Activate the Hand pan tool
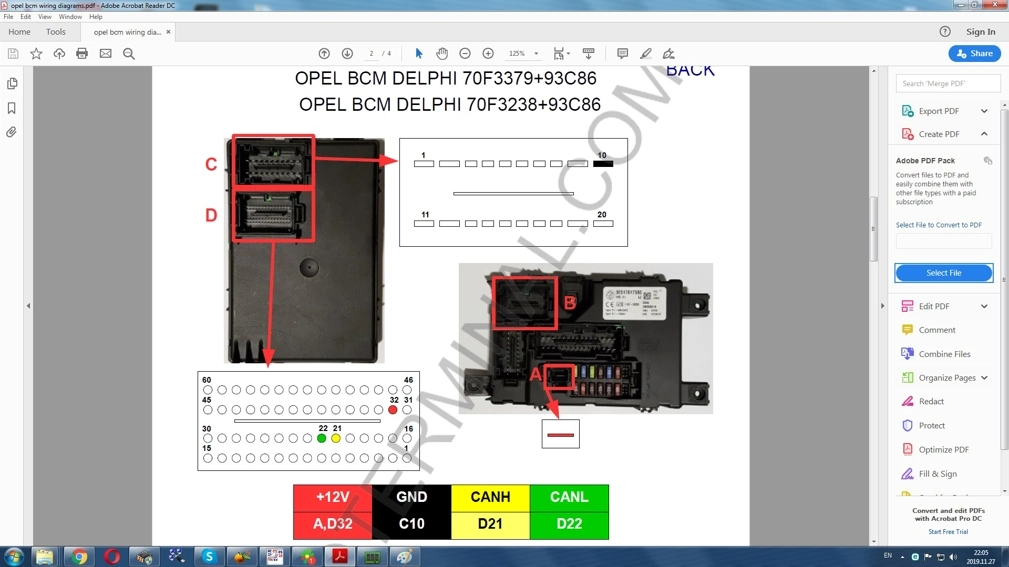 pos(442,53)
